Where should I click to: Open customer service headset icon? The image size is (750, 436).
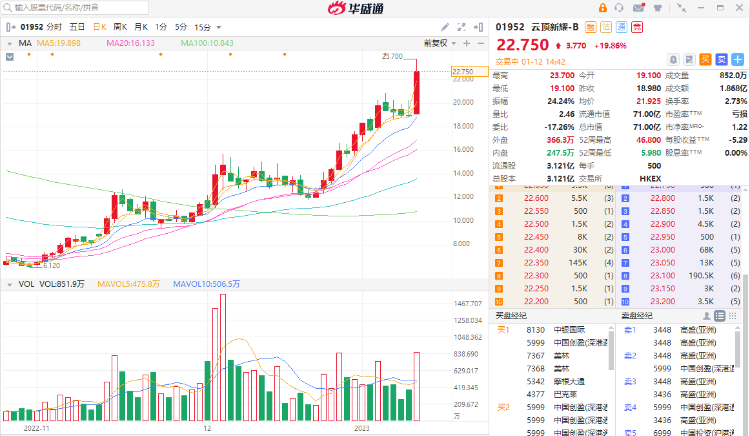(x=619, y=8)
